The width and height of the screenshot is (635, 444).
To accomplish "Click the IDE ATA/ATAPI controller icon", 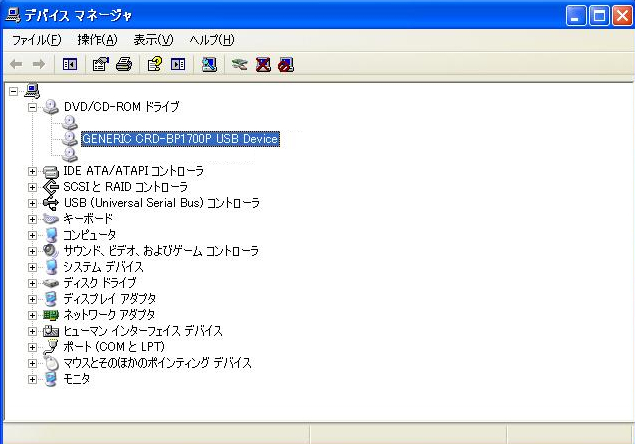I will [x=51, y=171].
